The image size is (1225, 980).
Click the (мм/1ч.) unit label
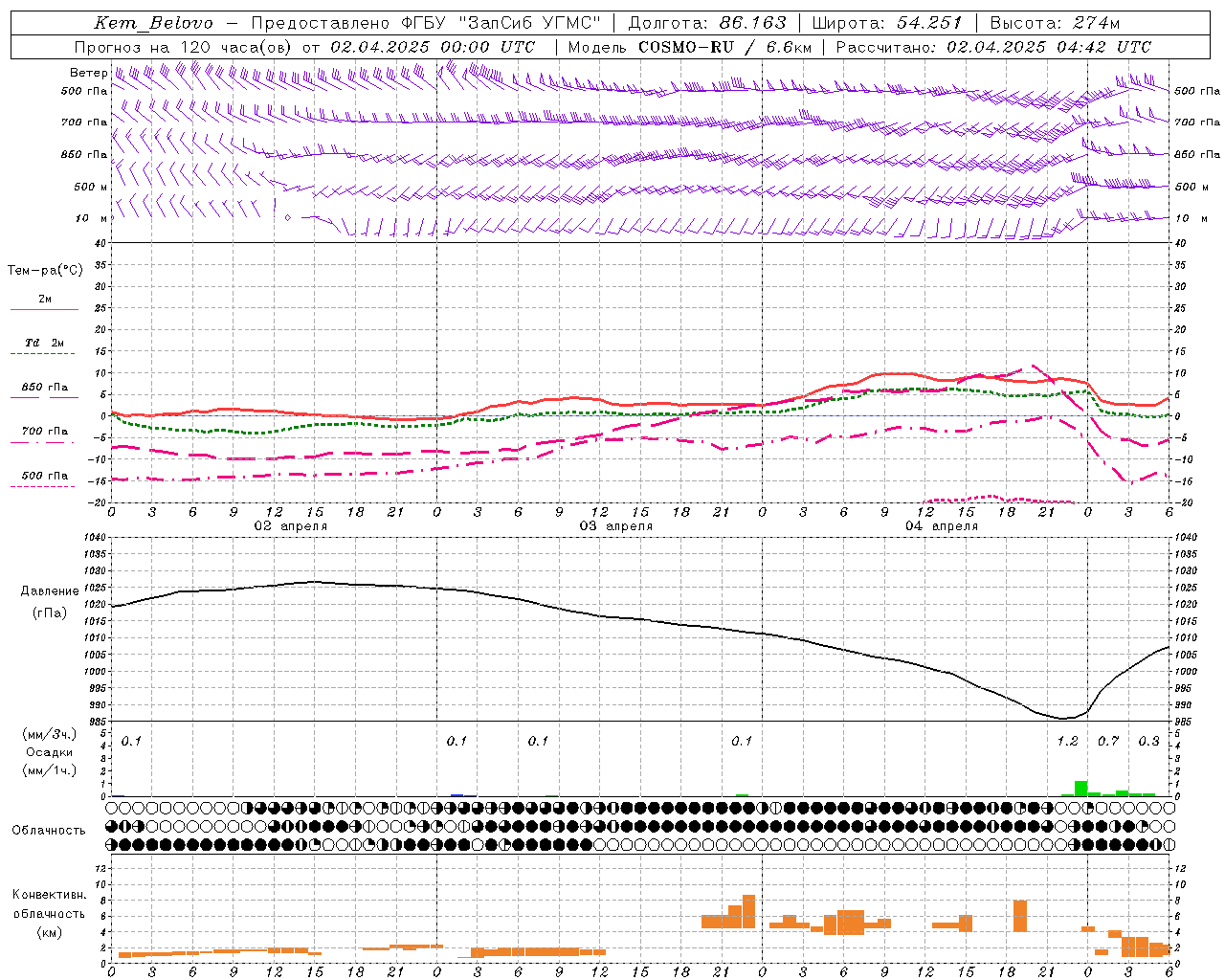49,770
